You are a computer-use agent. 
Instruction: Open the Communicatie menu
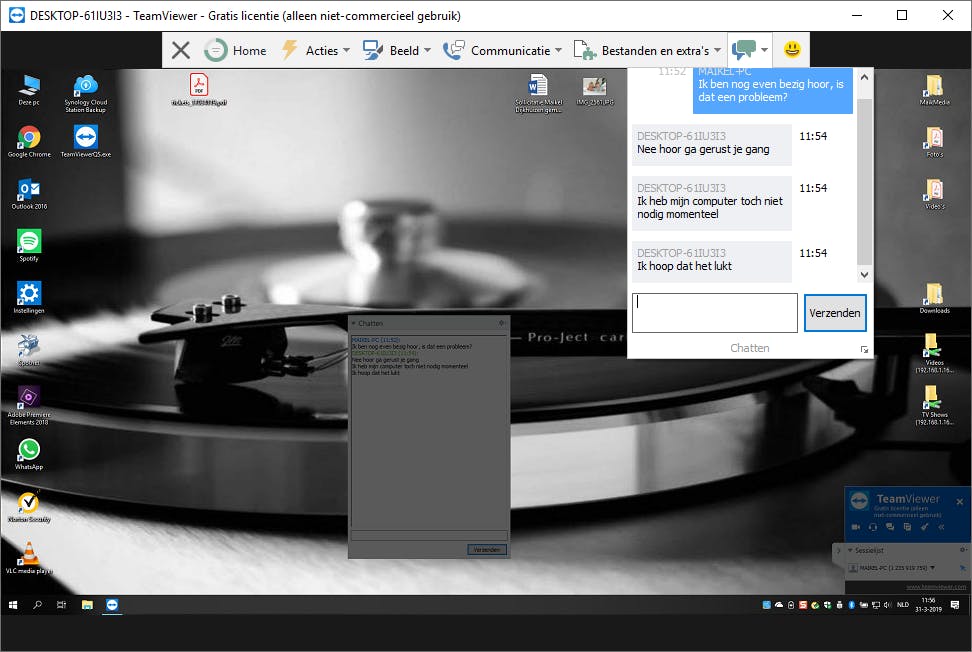[x=503, y=50]
